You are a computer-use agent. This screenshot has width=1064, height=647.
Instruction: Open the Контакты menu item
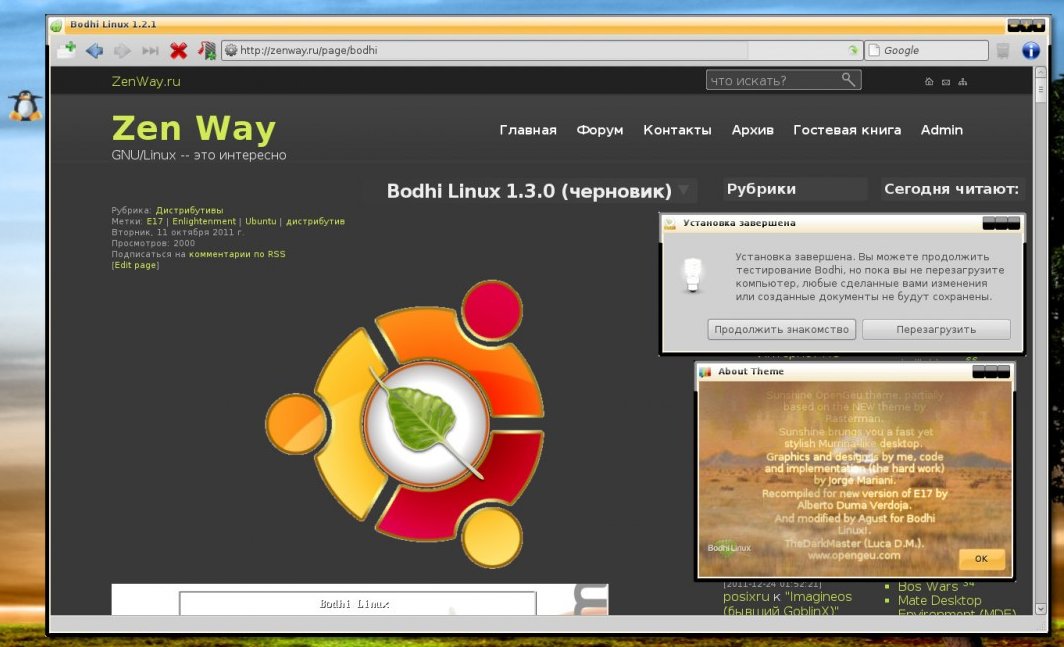point(677,130)
